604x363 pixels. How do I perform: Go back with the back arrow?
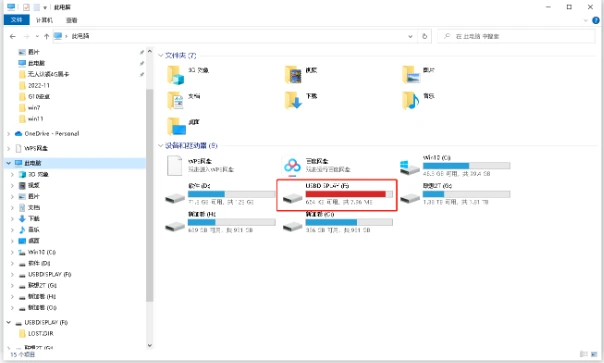tap(13, 36)
